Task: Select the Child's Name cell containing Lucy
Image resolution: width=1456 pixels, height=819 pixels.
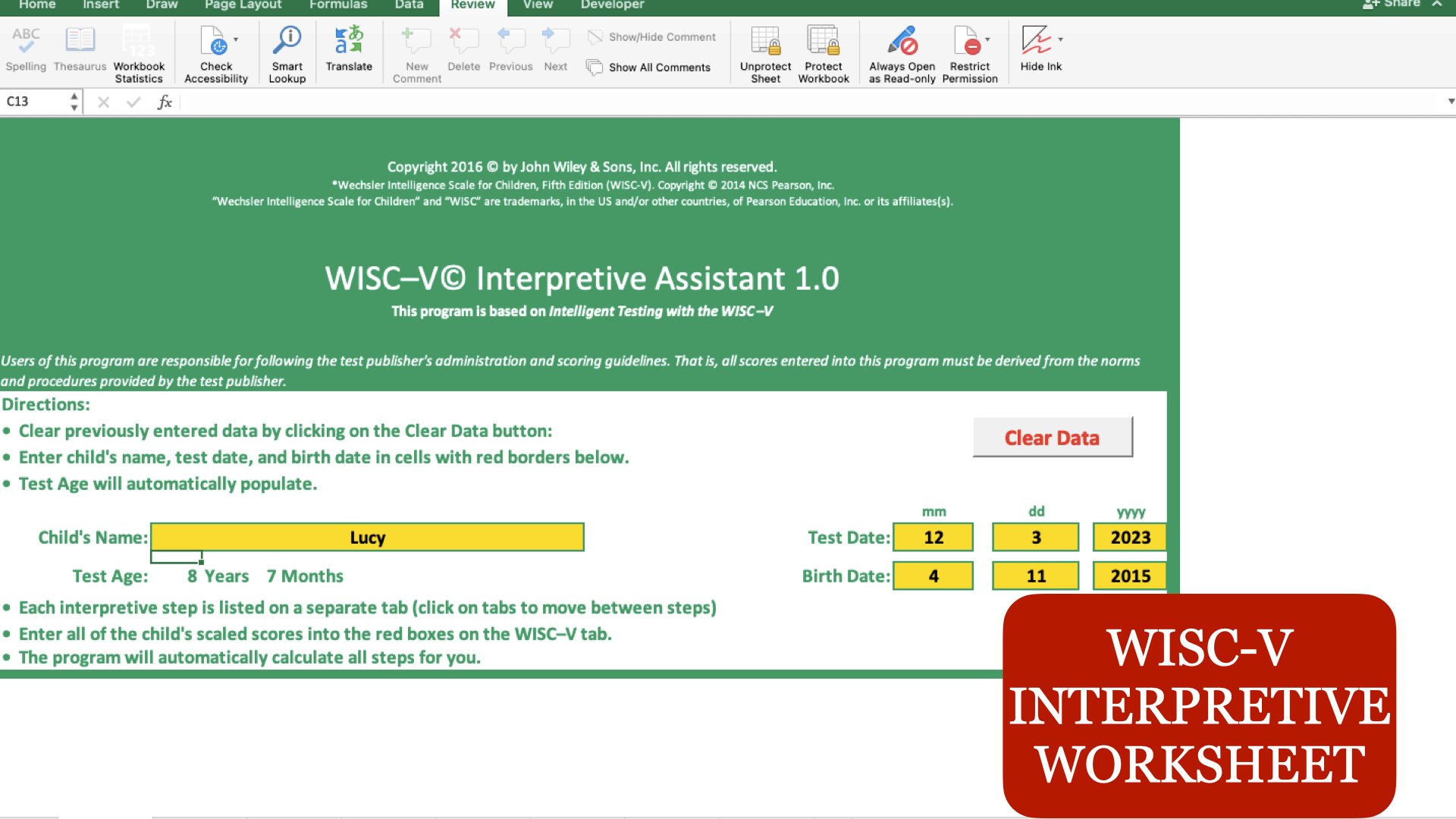Action: pos(368,537)
